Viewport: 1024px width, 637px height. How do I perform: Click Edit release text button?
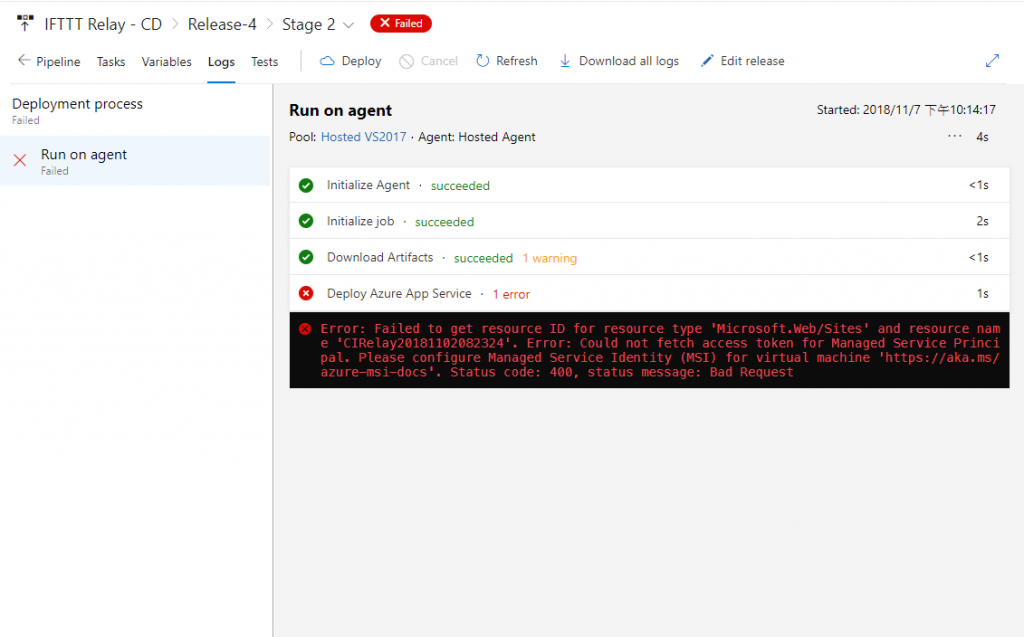coord(752,61)
